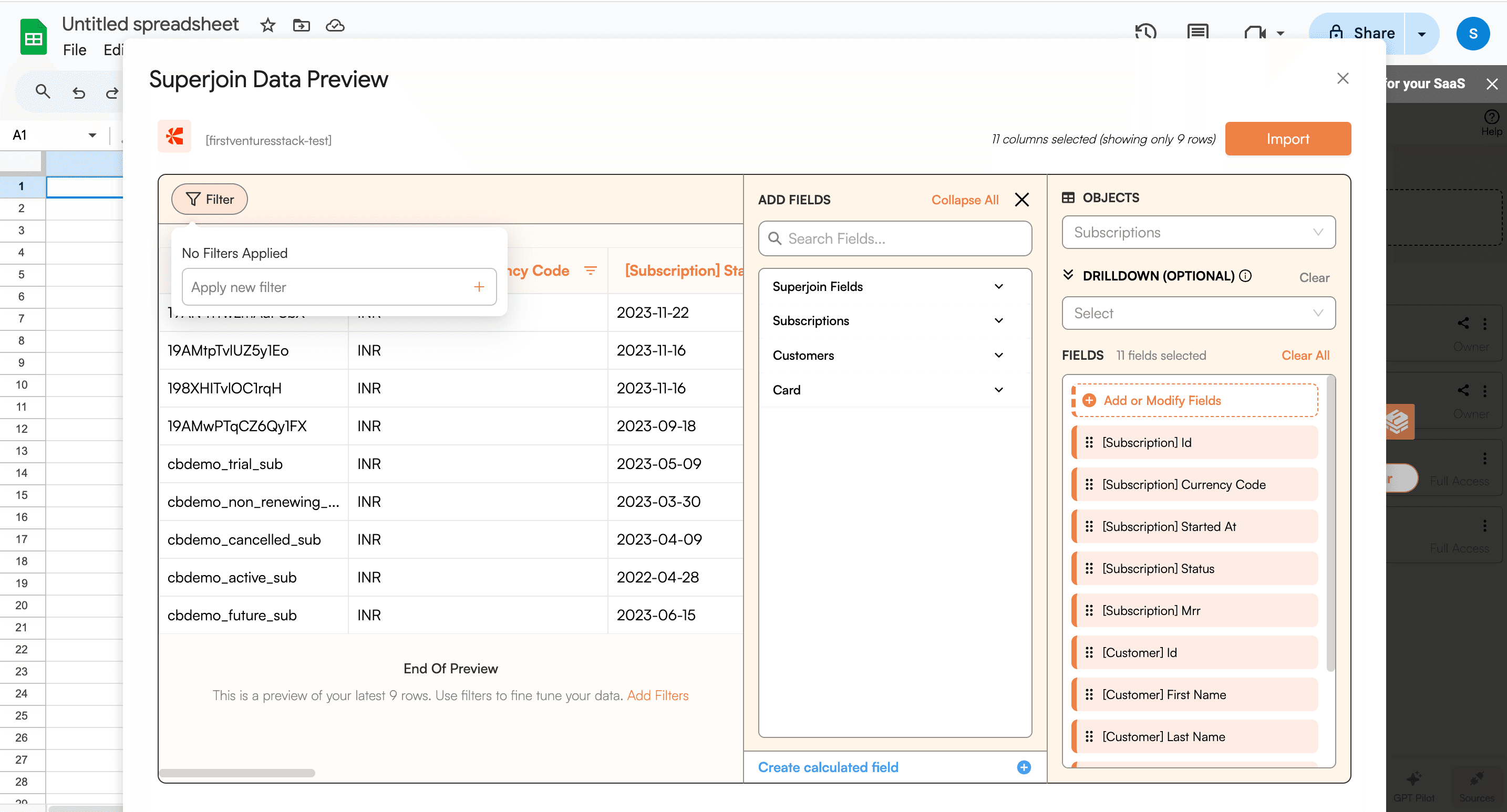Toggle Collapse All fields sections

point(963,199)
